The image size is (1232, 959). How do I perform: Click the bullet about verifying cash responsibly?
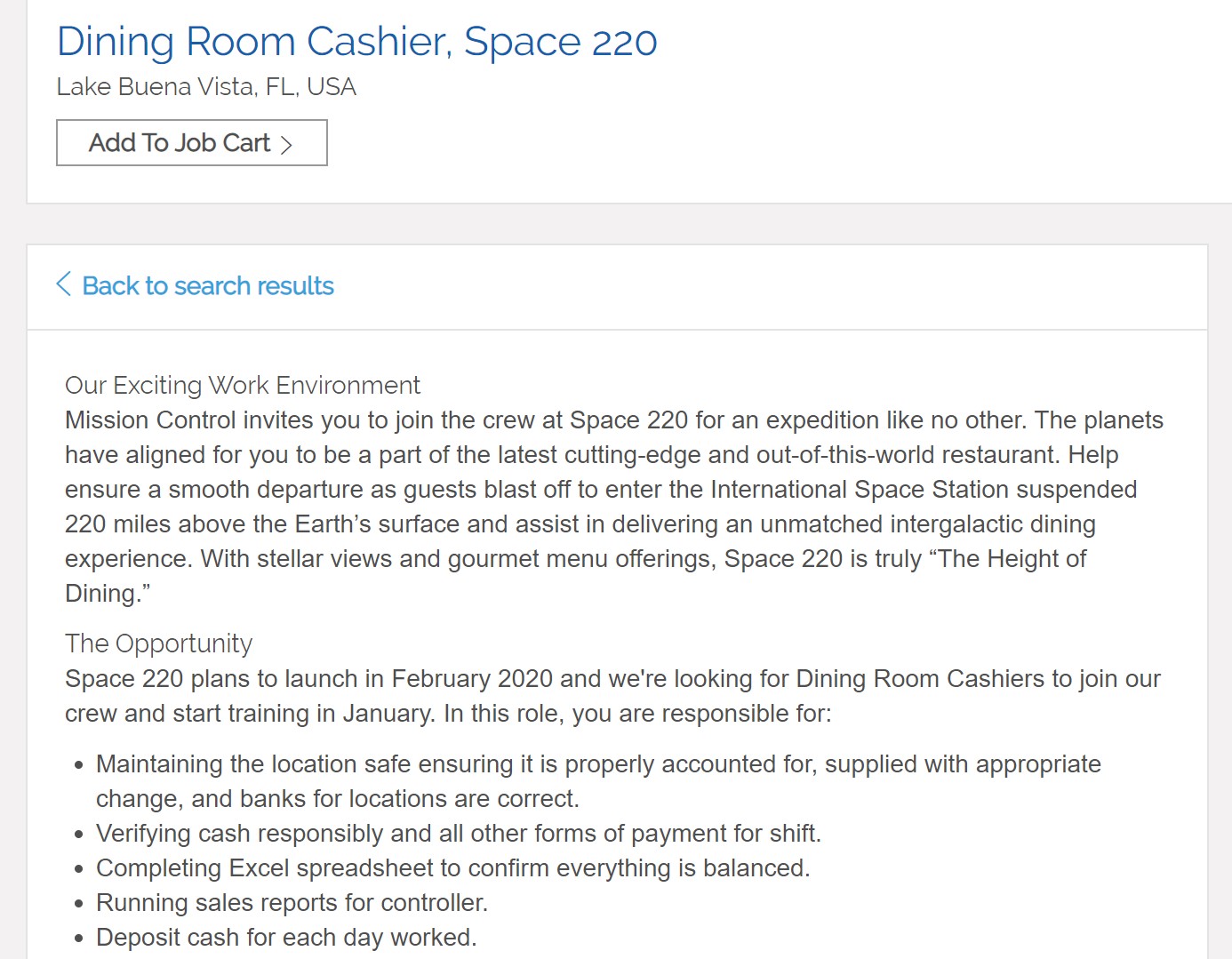pyautogui.click(x=458, y=834)
